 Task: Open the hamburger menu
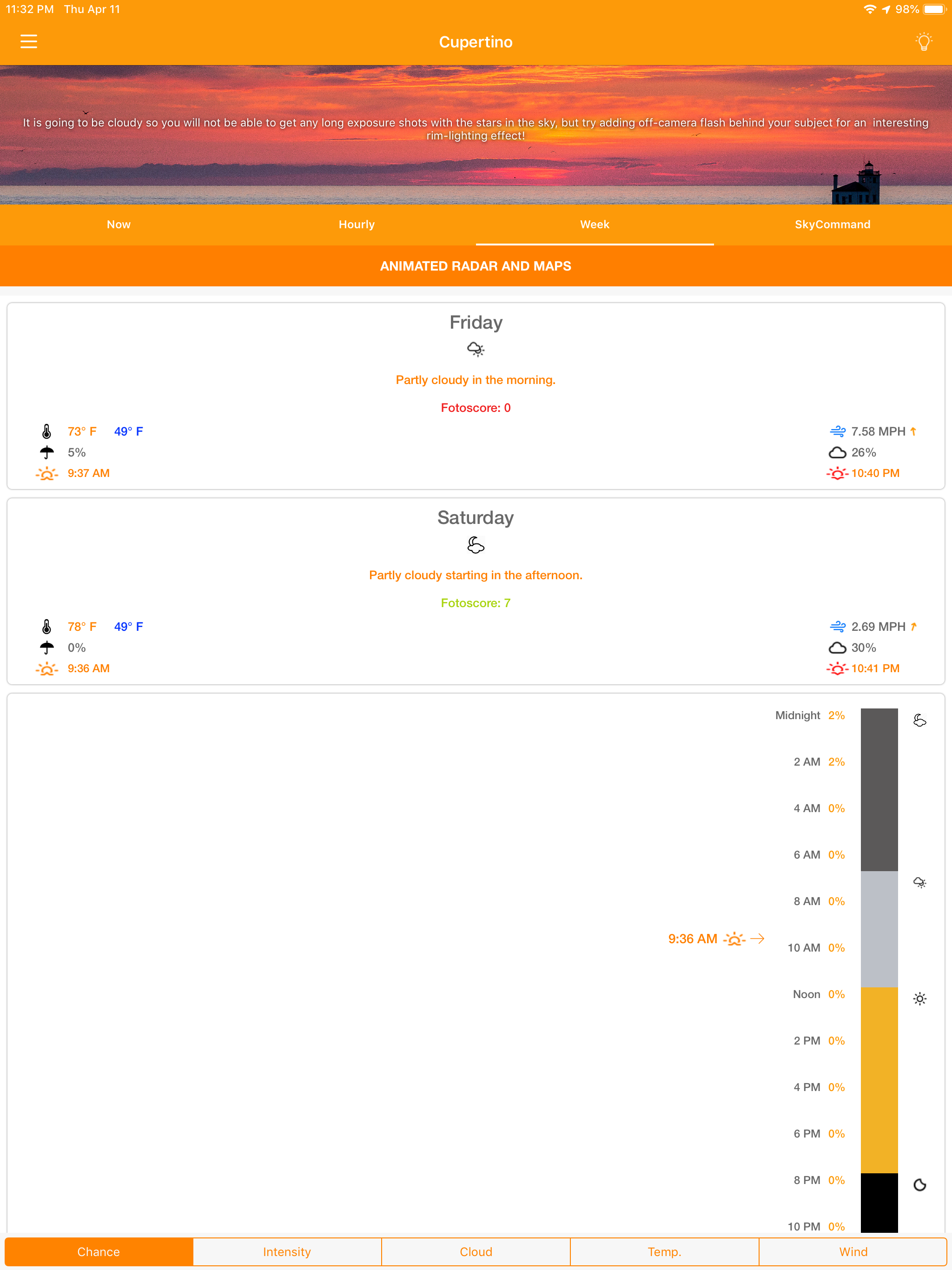[29, 41]
